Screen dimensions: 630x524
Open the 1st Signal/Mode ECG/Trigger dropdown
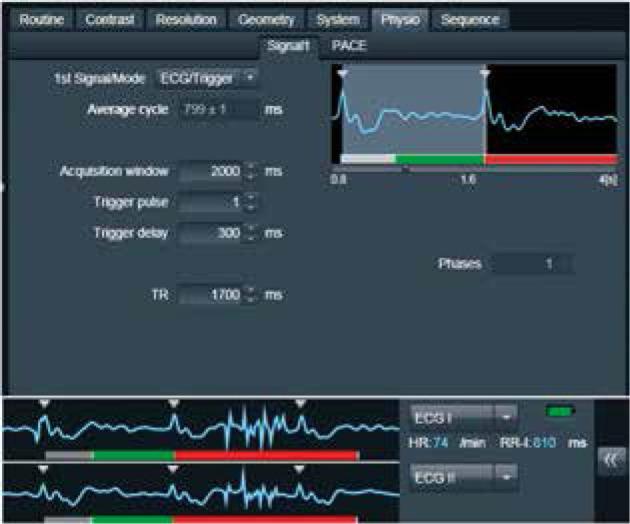[207, 77]
